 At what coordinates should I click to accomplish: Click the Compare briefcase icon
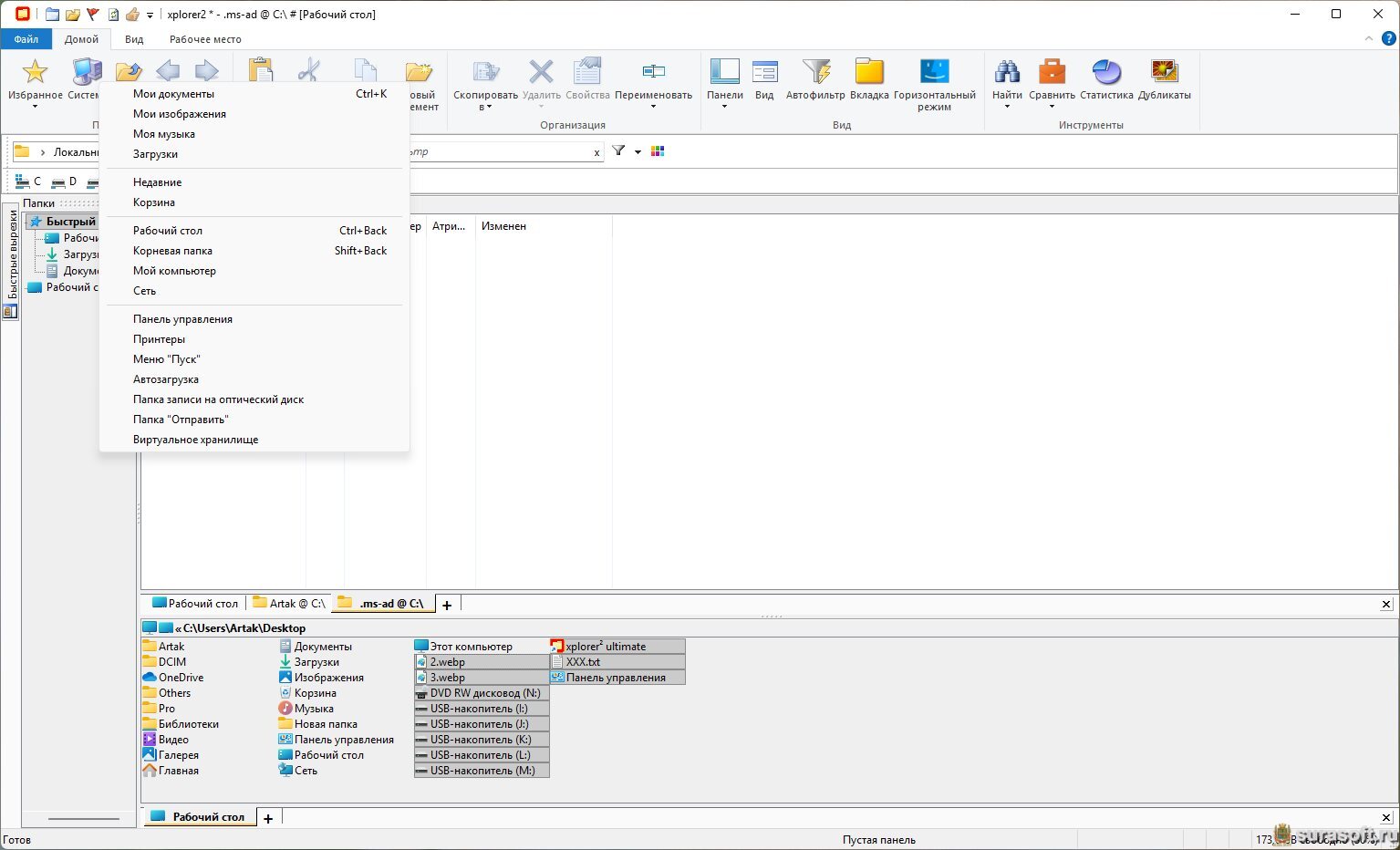[x=1052, y=72]
